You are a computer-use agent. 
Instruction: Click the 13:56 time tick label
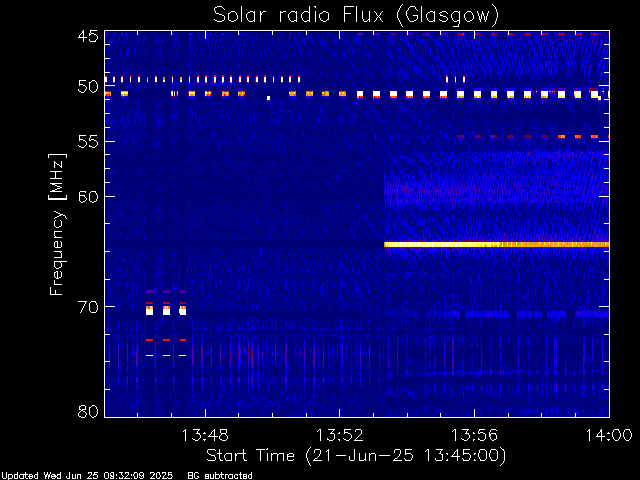point(474,435)
